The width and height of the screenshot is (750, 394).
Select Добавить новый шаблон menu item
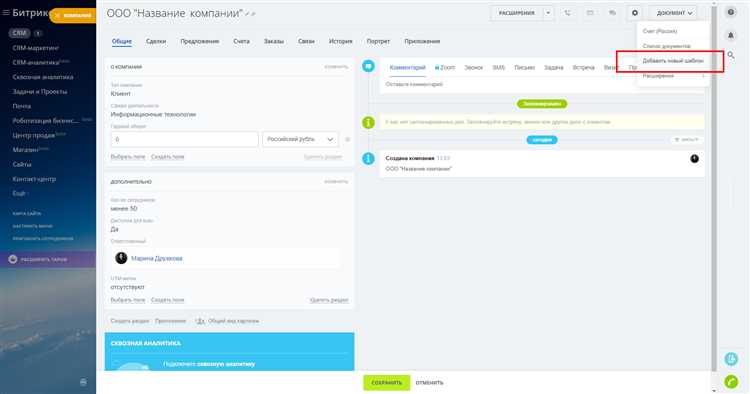pyautogui.click(x=673, y=61)
